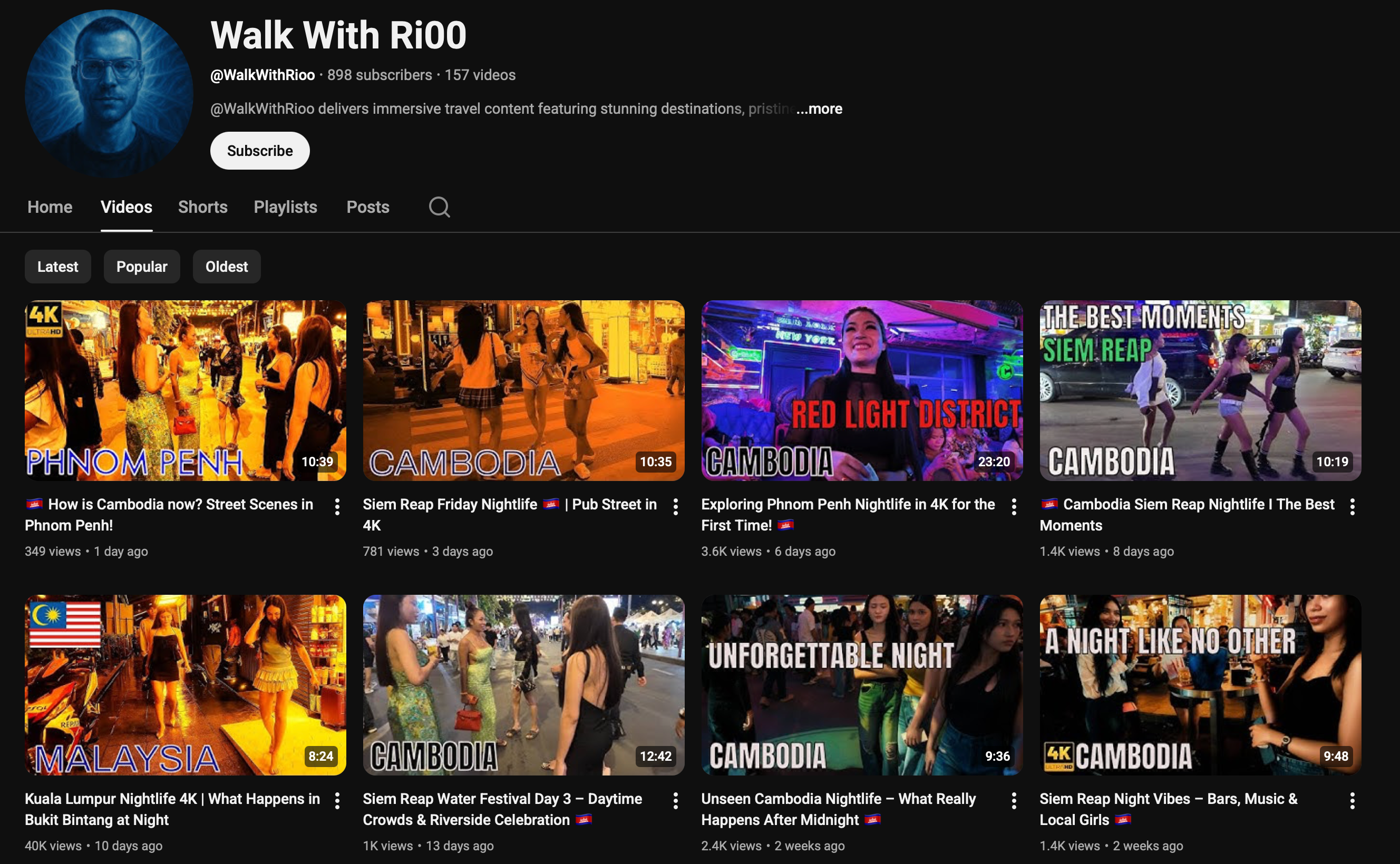The image size is (1400, 864).
Task: Expand channel description with ...more
Action: point(819,109)
